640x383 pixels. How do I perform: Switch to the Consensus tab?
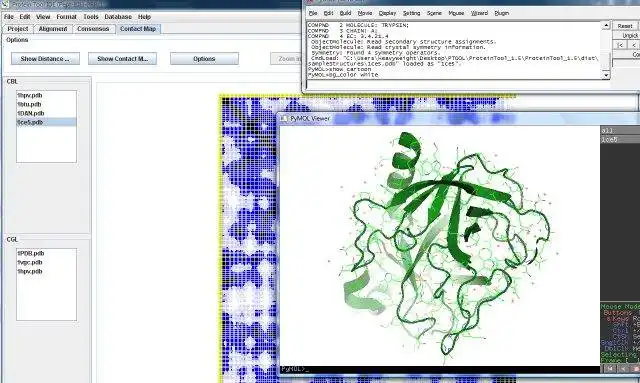click(x=93, y=29)
